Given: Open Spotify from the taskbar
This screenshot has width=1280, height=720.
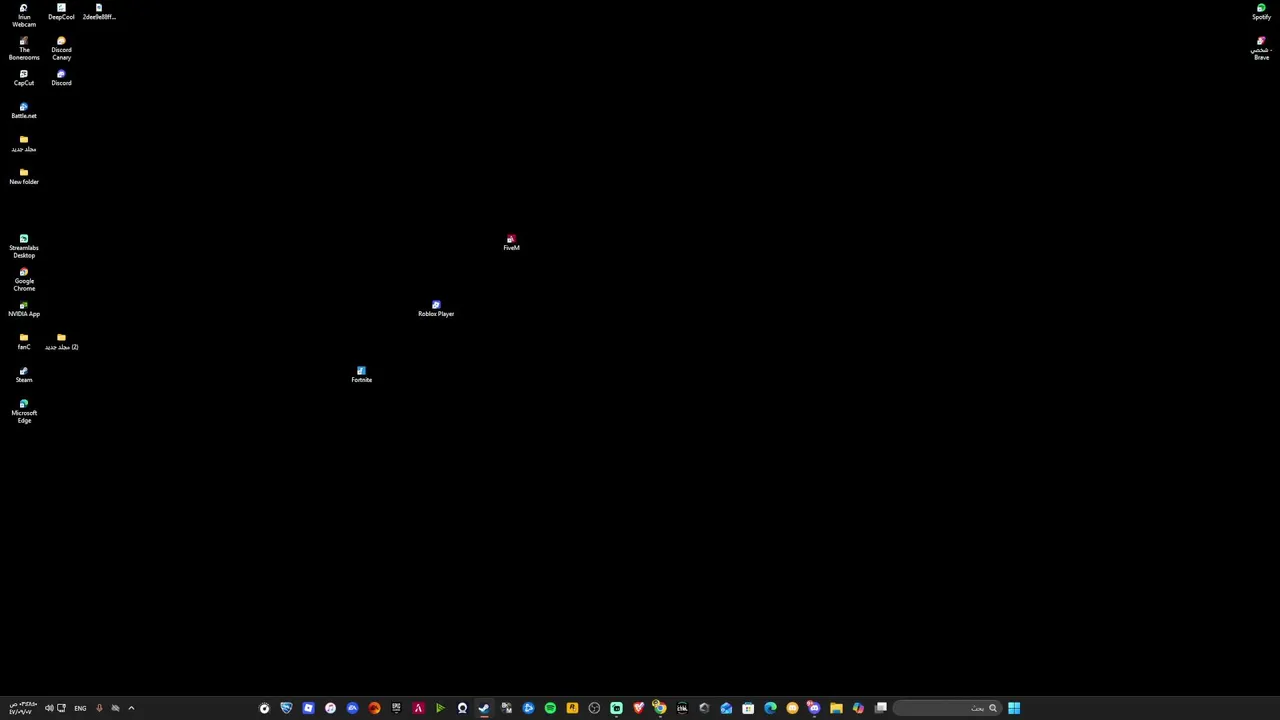Looking at the screenshot, I should pos(550,708).
